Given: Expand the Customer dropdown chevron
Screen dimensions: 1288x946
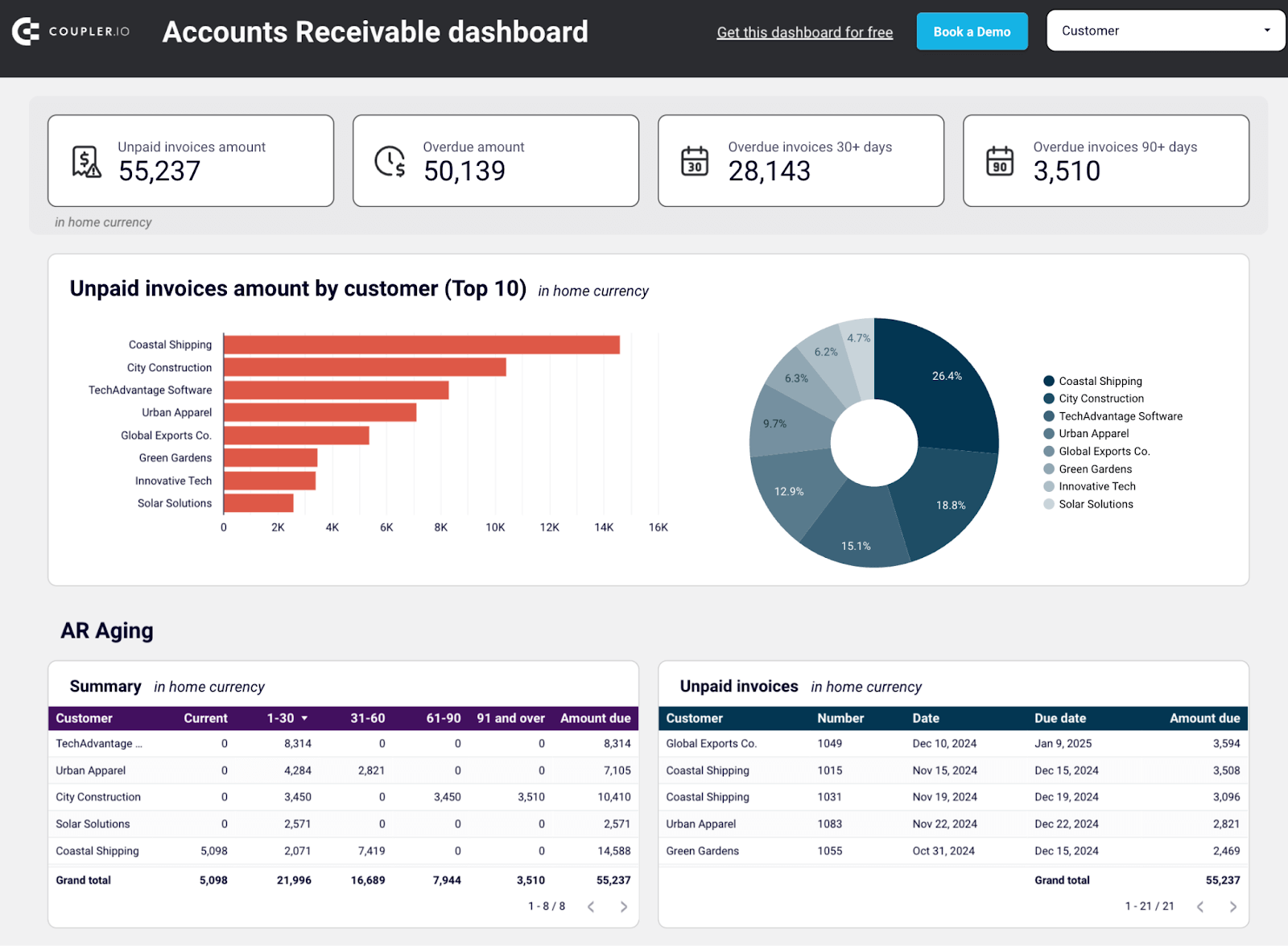Looking at the screenshot, I should (1266, 31).
